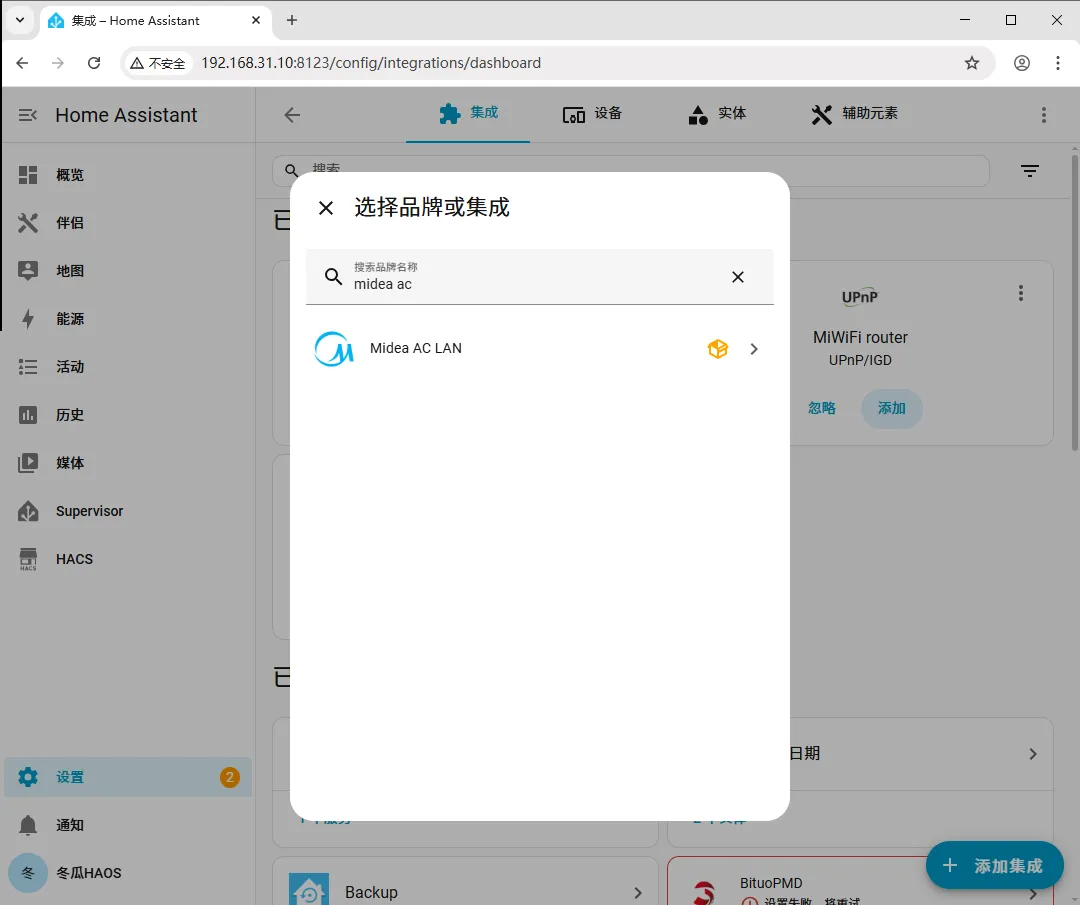Viewport: 1080px width, 905px height.
Task: Open the 媒体 media page
Action: coord(127,463)
